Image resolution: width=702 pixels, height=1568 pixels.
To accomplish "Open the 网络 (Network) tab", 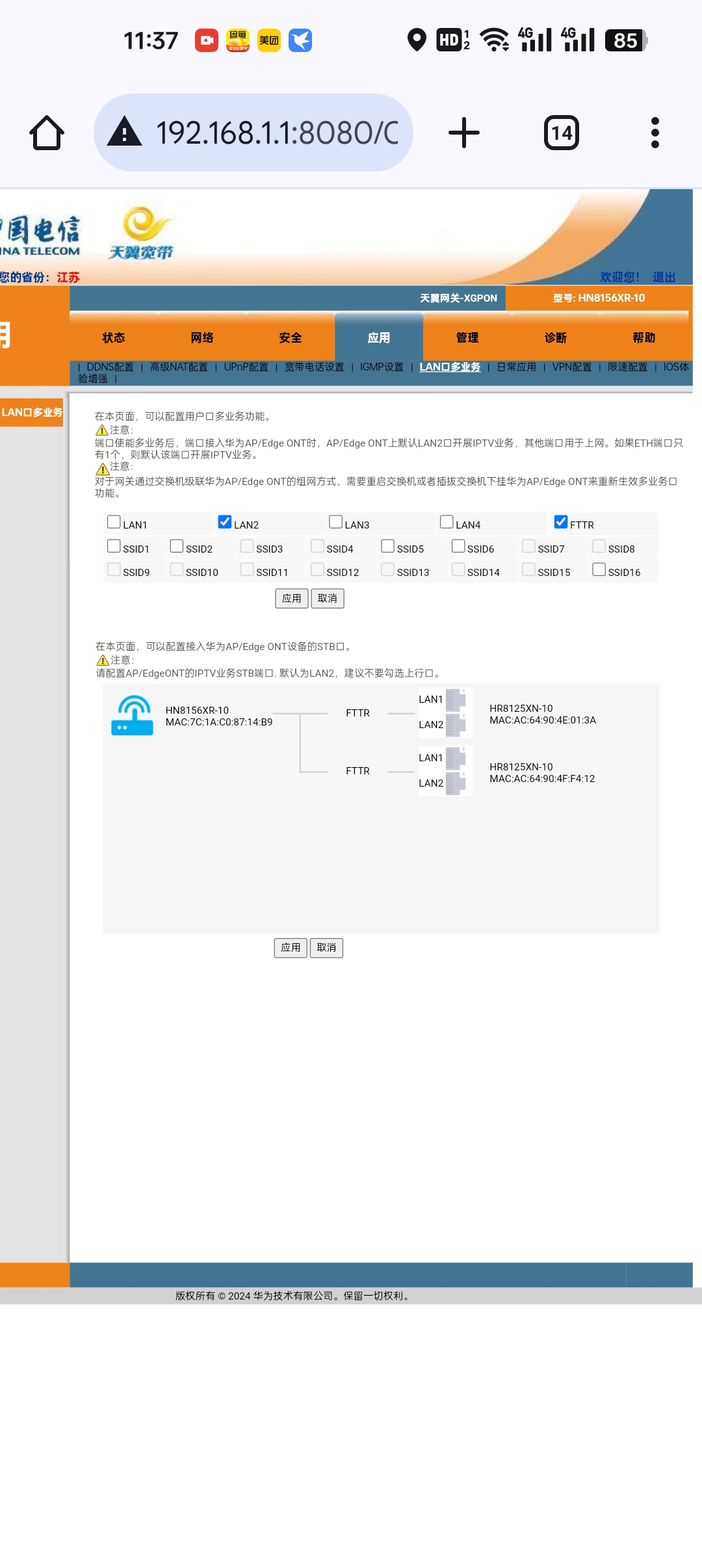I will 202,337.
